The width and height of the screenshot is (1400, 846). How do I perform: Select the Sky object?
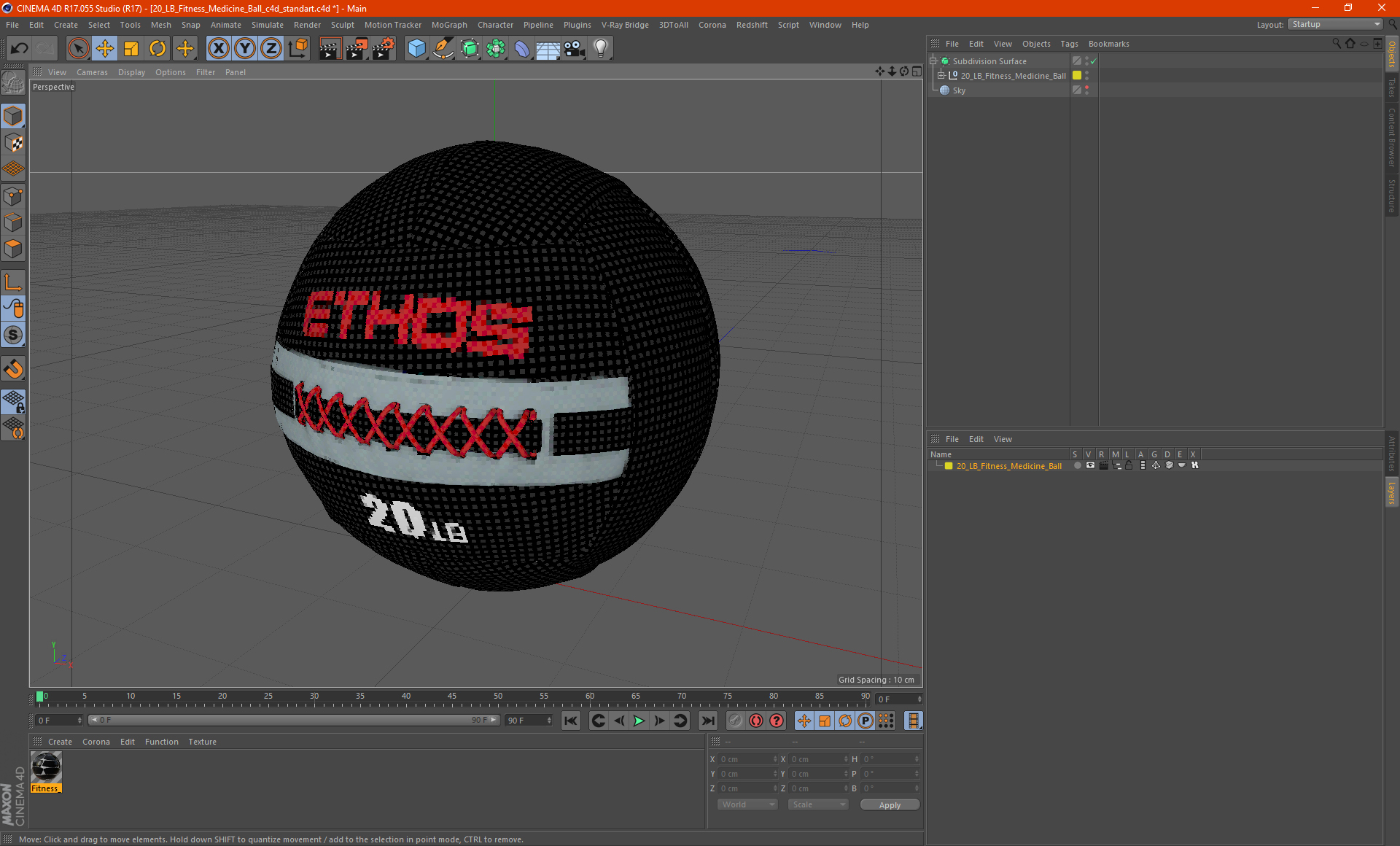click(x=959, y=90)
